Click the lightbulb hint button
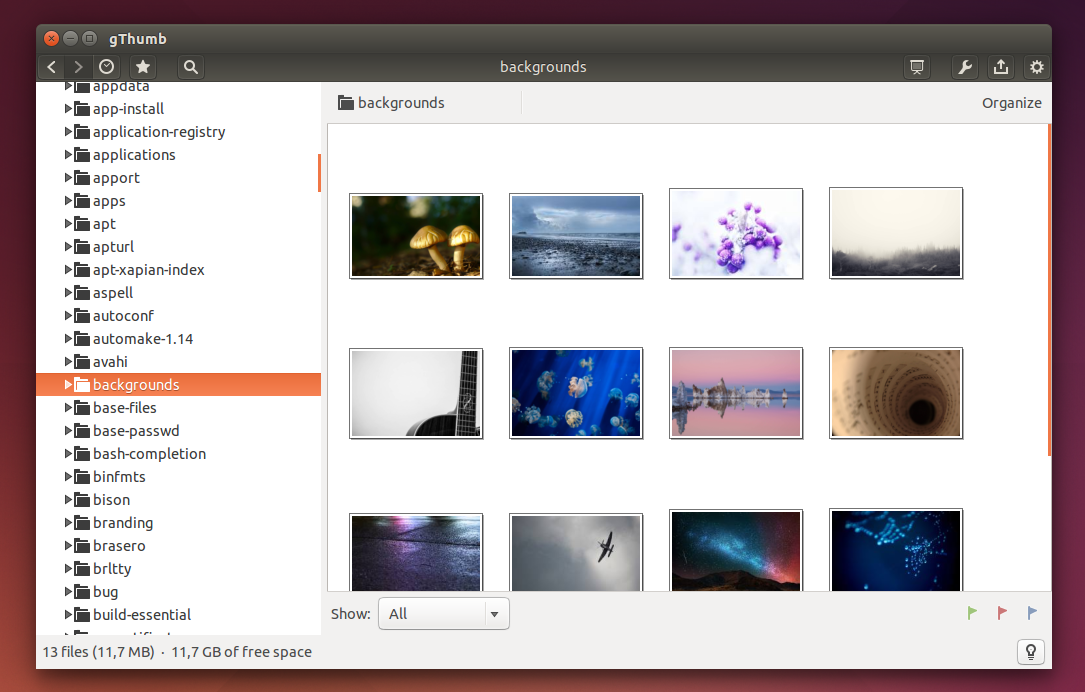 click(x=1030, y=651)
